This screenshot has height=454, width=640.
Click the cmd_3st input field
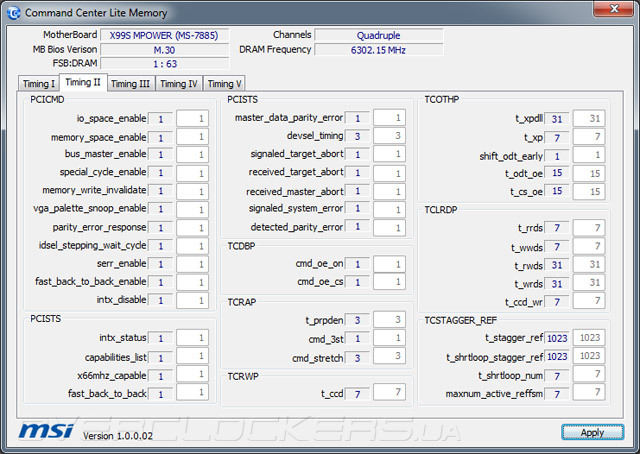[389, 338]
